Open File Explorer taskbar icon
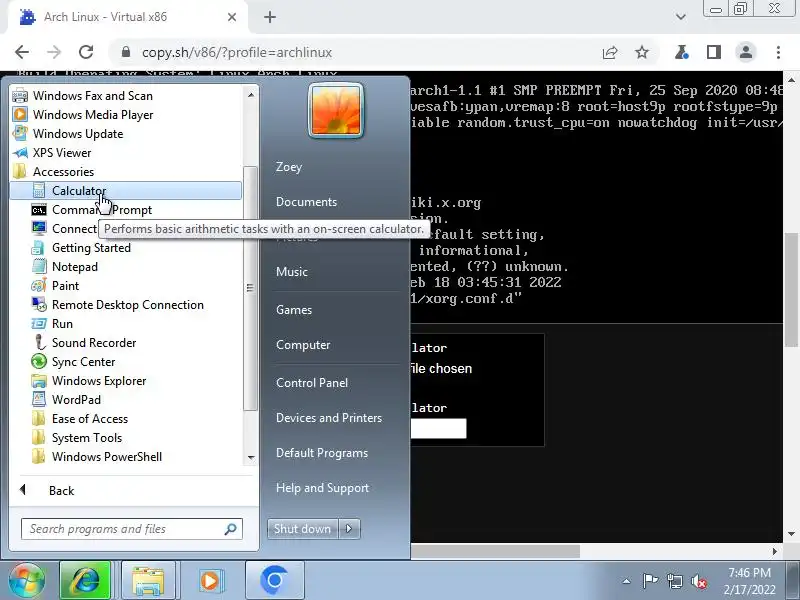This screenshot has width=800, height=600. [148, 581]
